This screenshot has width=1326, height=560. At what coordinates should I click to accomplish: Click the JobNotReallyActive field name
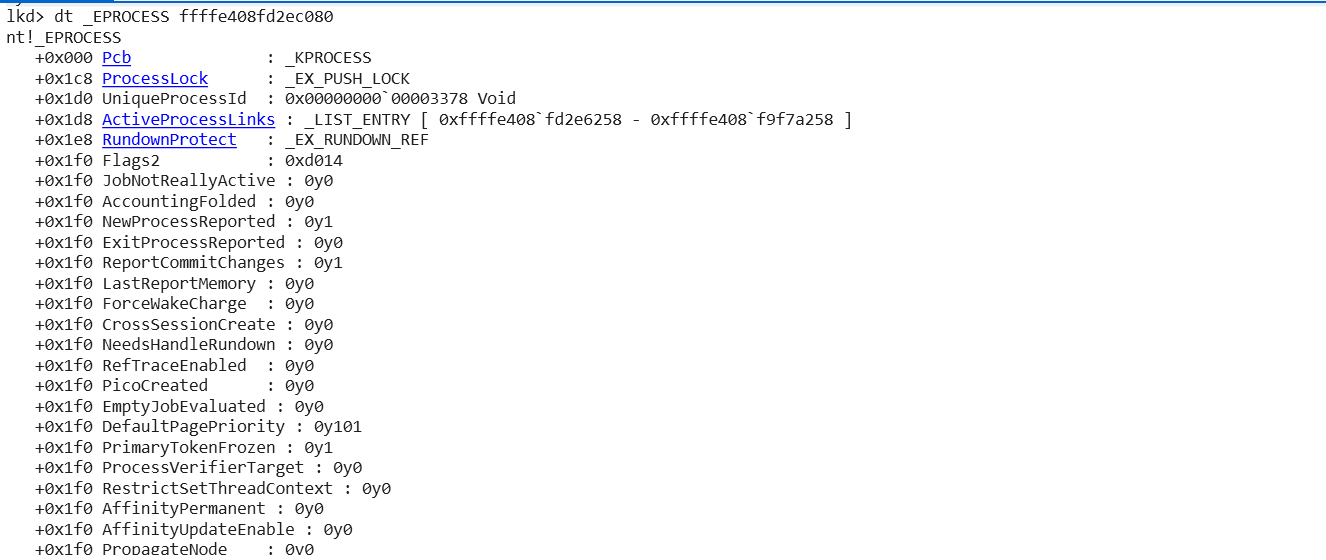188,181
